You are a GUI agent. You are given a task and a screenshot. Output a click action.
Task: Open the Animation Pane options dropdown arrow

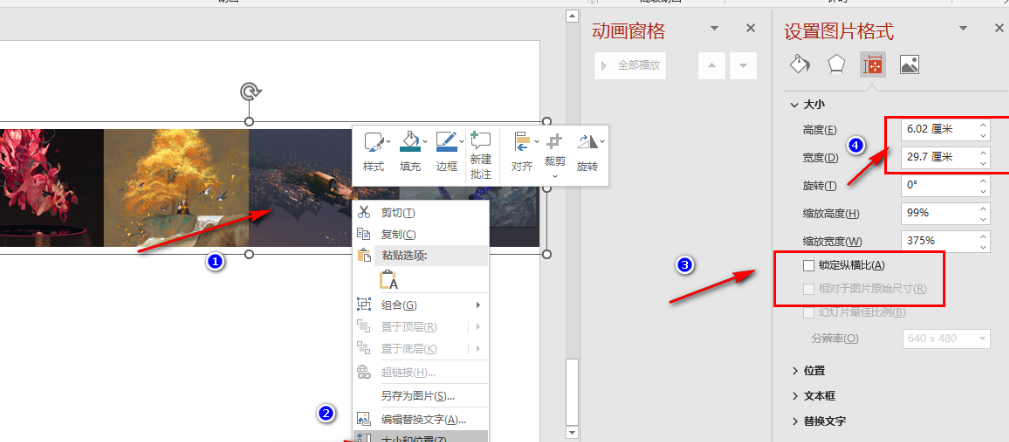pos(714,30)
